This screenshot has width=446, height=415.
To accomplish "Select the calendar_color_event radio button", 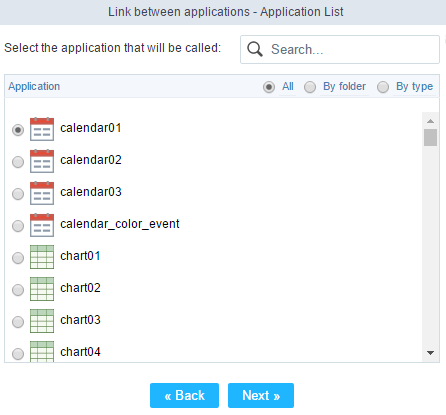I will pyautogui.click(x=18, y=226).
